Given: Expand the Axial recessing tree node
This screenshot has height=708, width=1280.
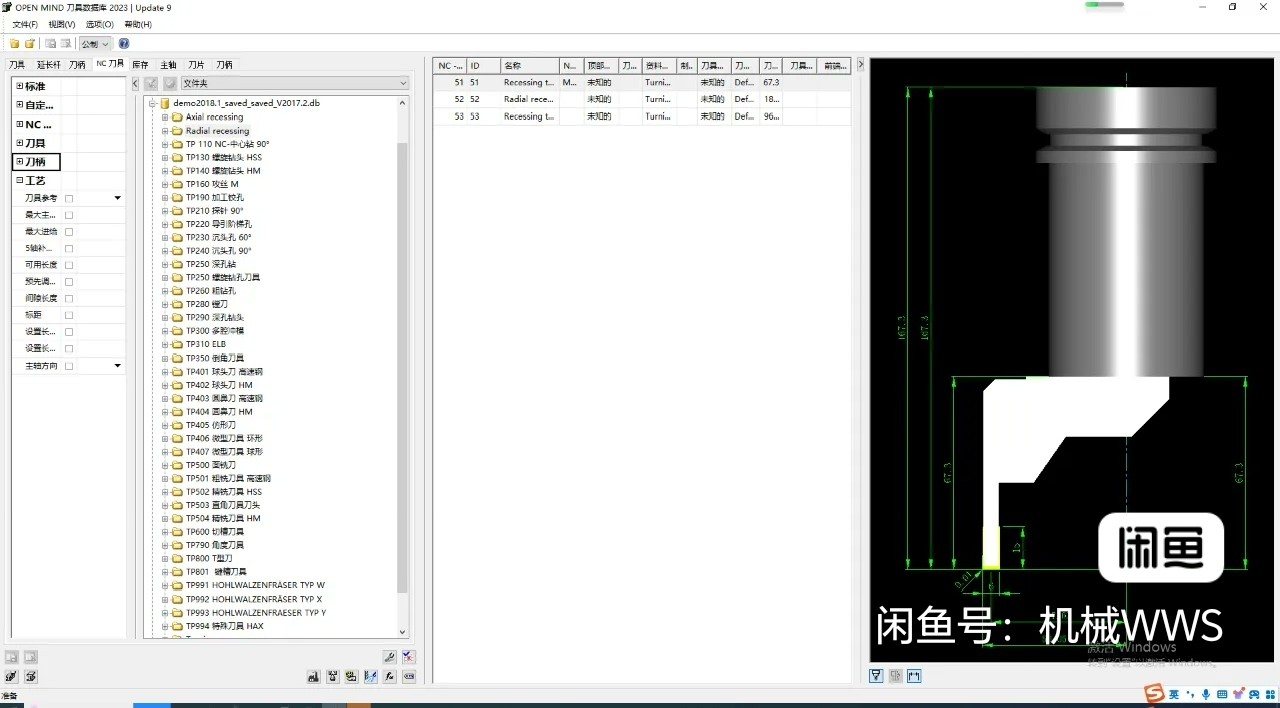Looking at the screenshot, I should pyautogui.click(x=164, y=117).
